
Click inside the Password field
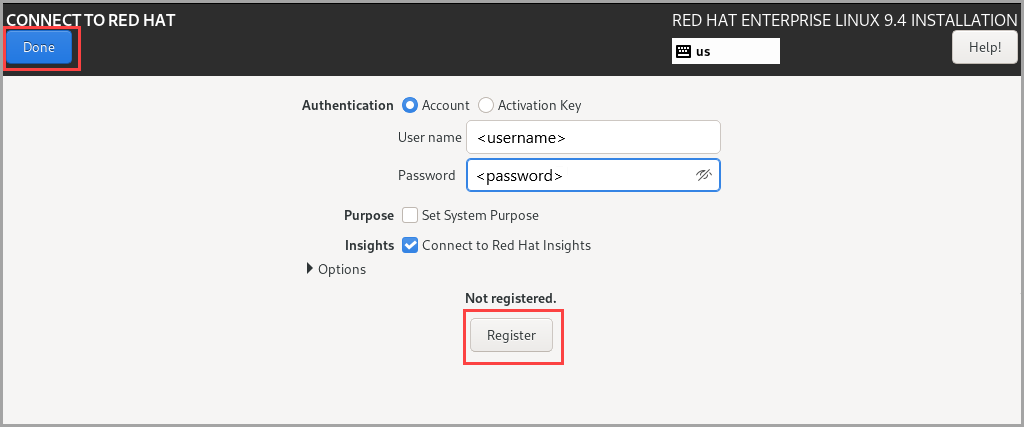pyautogui.click(x=594, y=175)
